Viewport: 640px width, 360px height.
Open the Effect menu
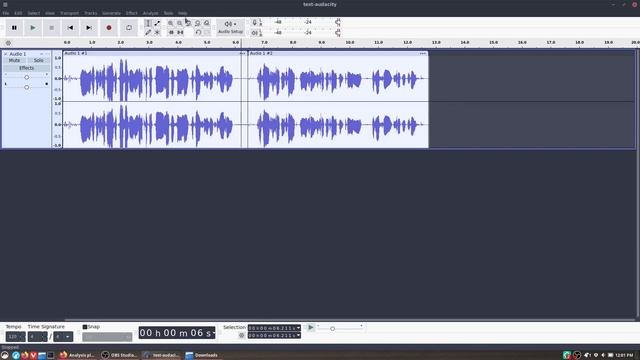pos(131,13)
